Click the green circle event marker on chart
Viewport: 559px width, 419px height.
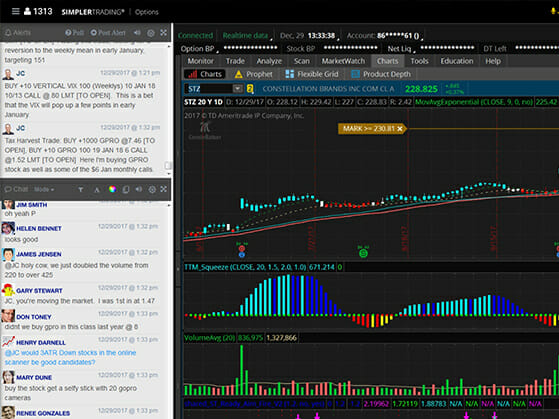coord(363,253)
